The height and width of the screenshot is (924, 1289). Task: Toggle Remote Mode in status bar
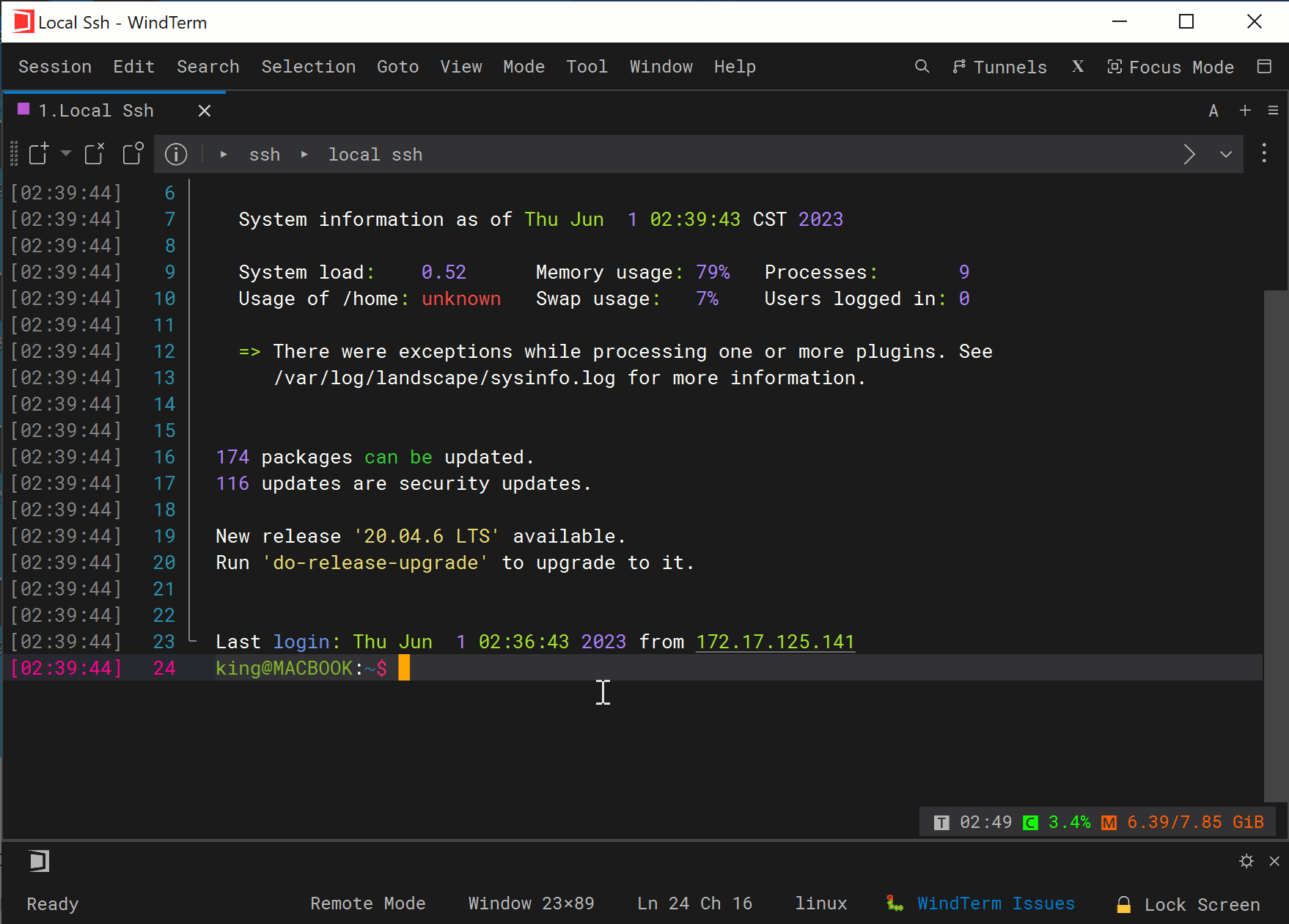[x=368, y=903]
